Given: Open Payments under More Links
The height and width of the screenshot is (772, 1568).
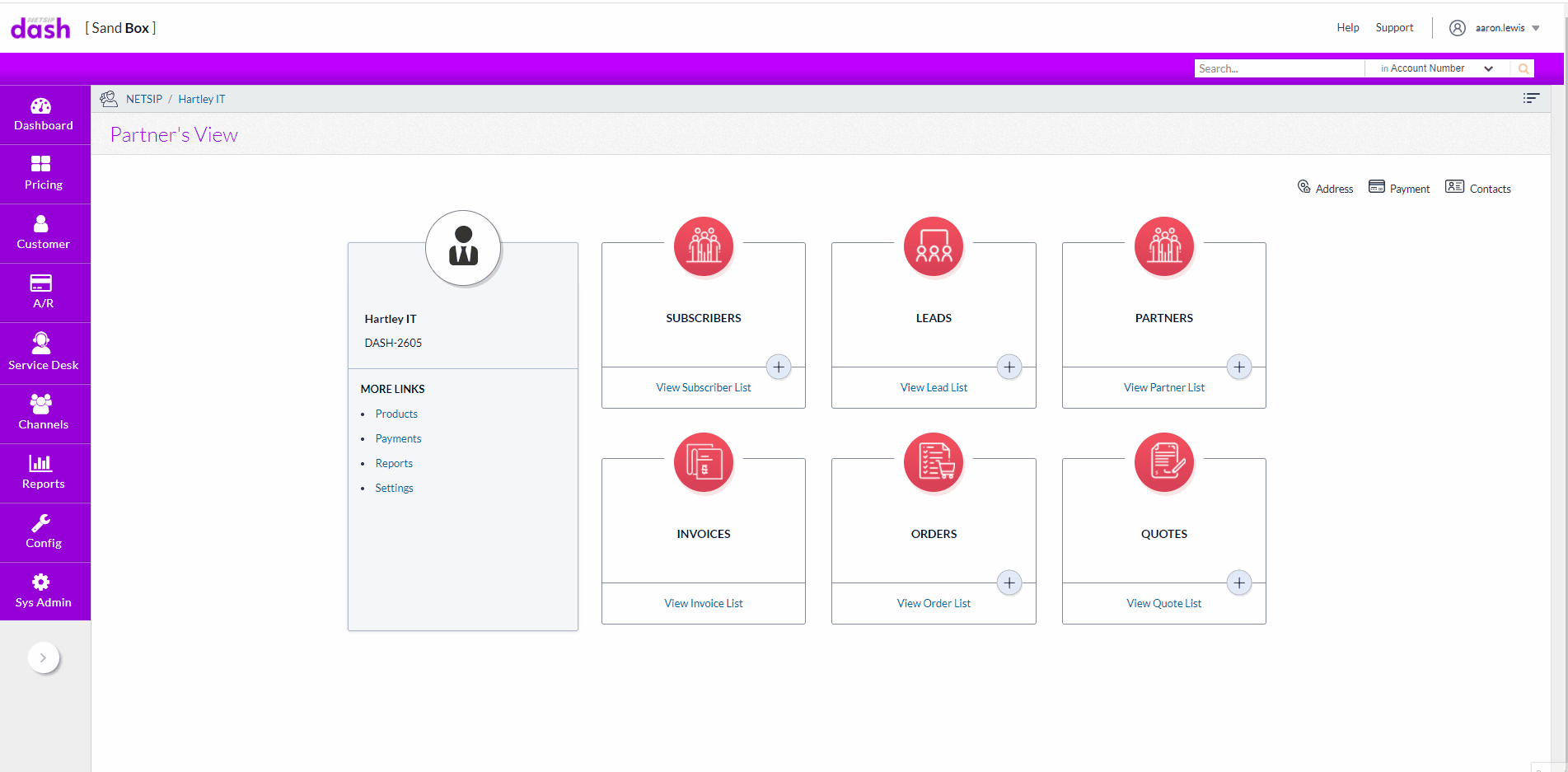Looking at the screenshot, I should 398,438.
